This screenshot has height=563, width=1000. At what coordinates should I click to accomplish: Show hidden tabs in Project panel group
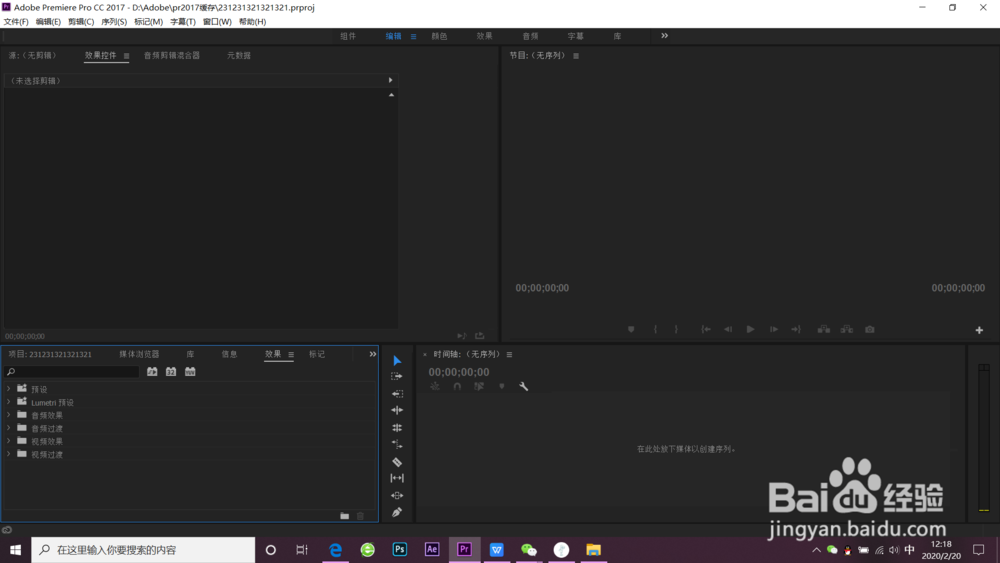pos(372,354)
